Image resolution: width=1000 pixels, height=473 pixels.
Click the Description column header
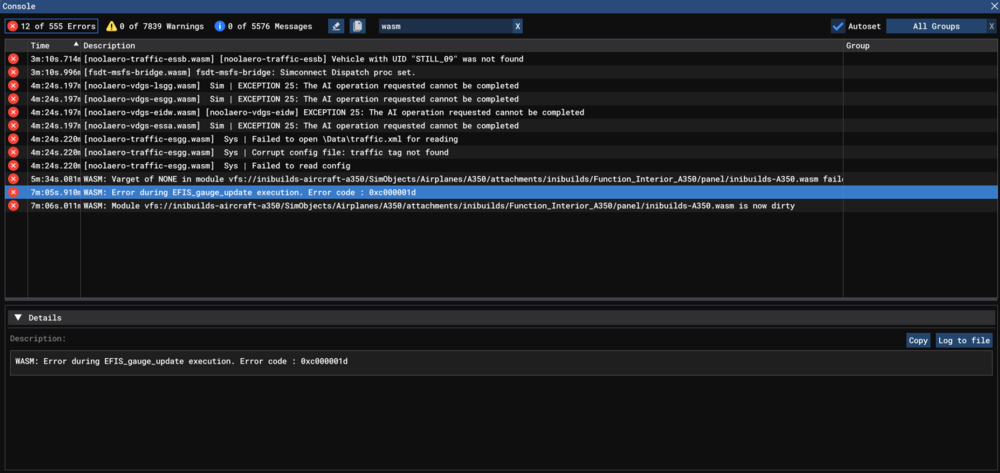109,46
